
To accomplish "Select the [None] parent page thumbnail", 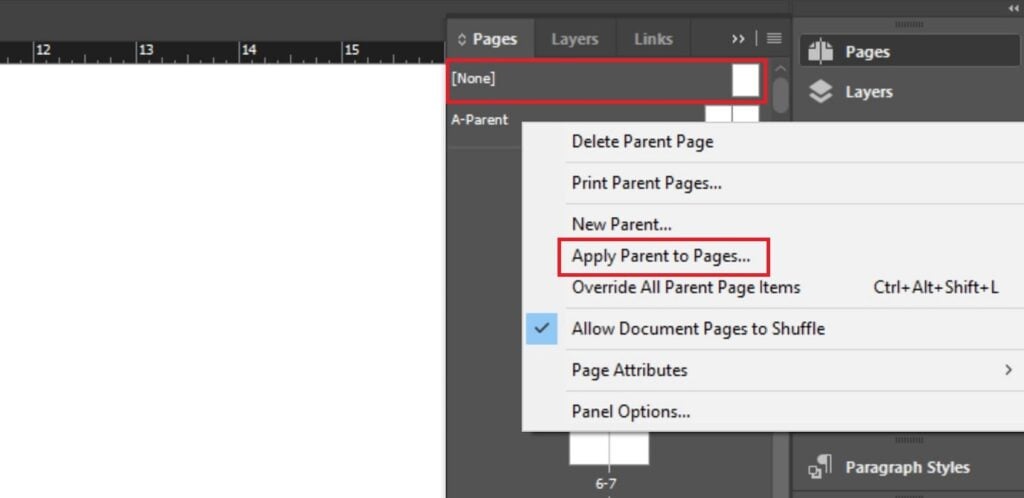I will click(x=745, y=80).
